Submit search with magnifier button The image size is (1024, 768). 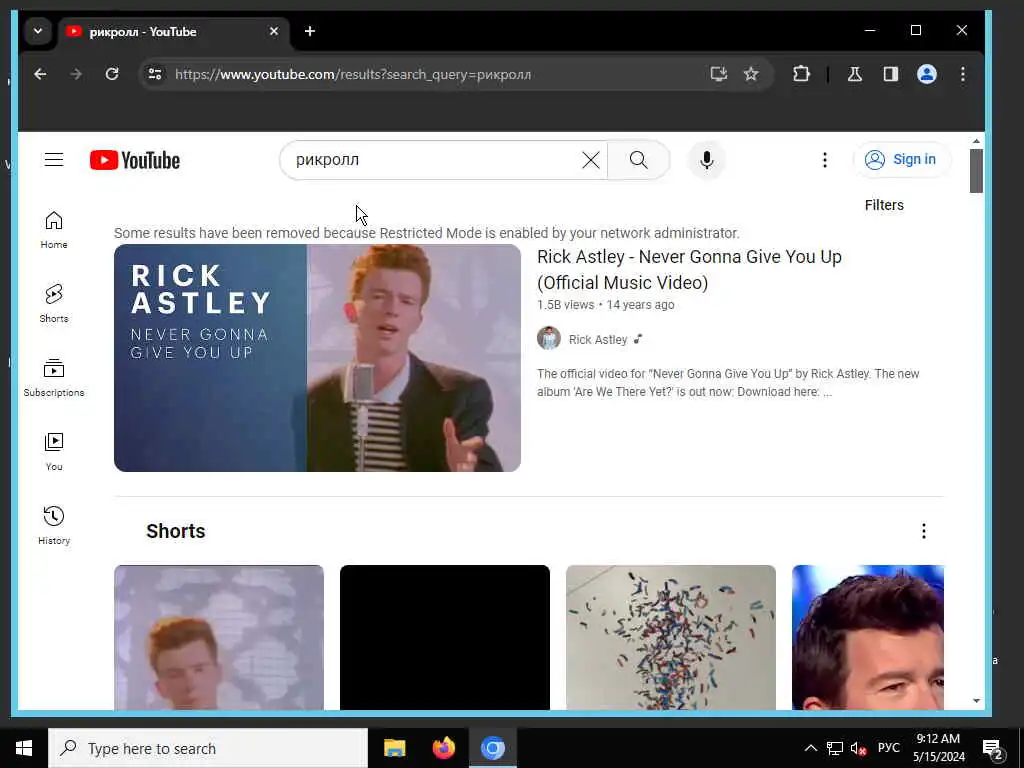639,160
